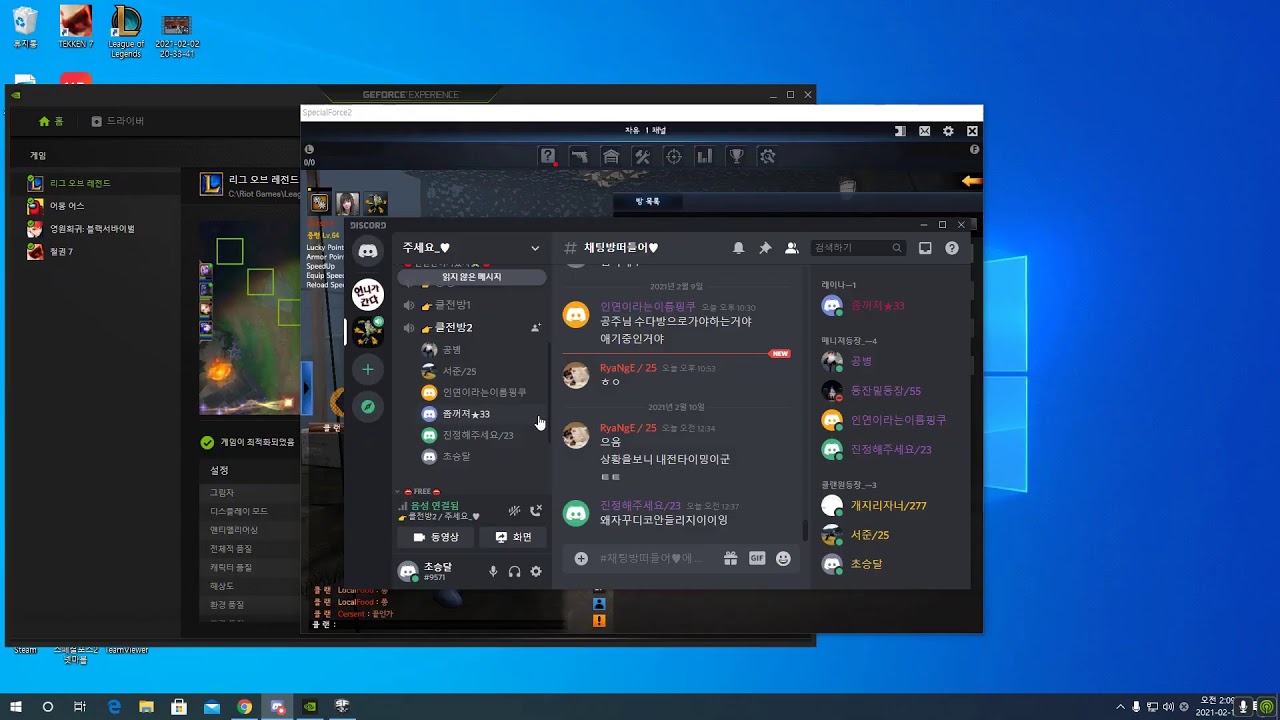1280x720 pixels.
Task: Open the GIF picker
Action: [757, 558]
